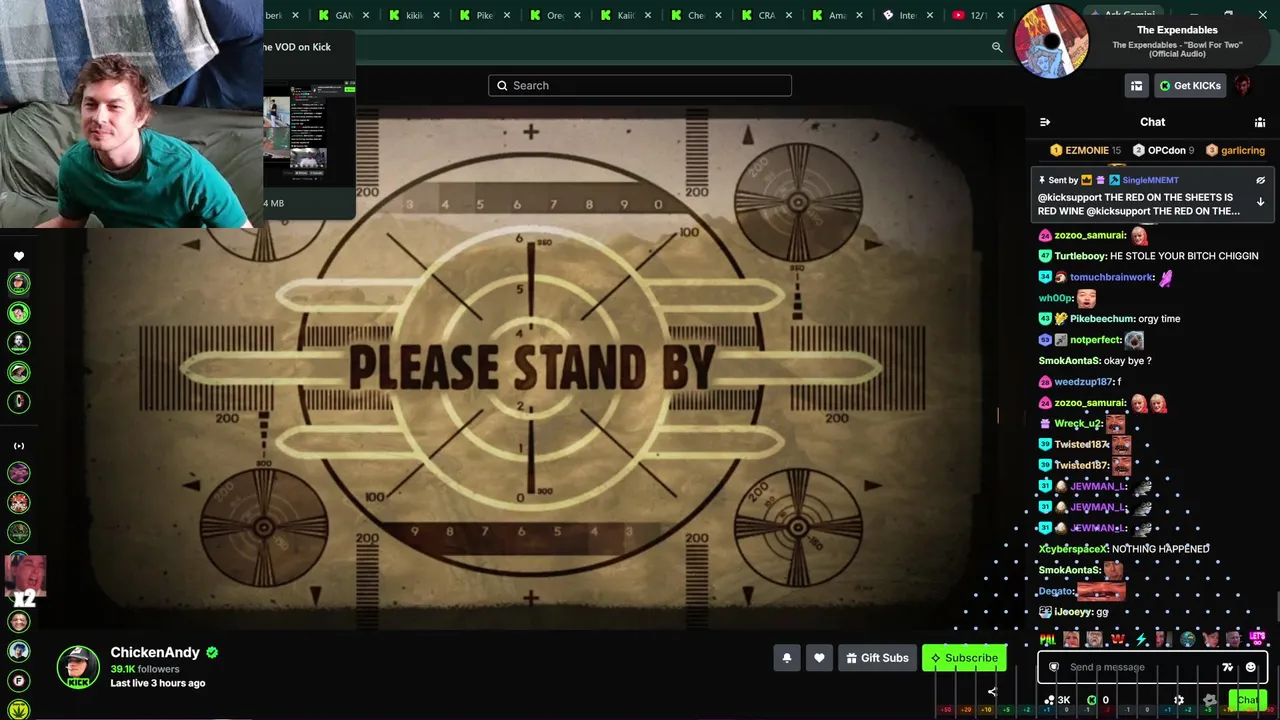Hide the pinned message in chat
The height and width of the screenshot is (720, 1280).
[1260, 181]
